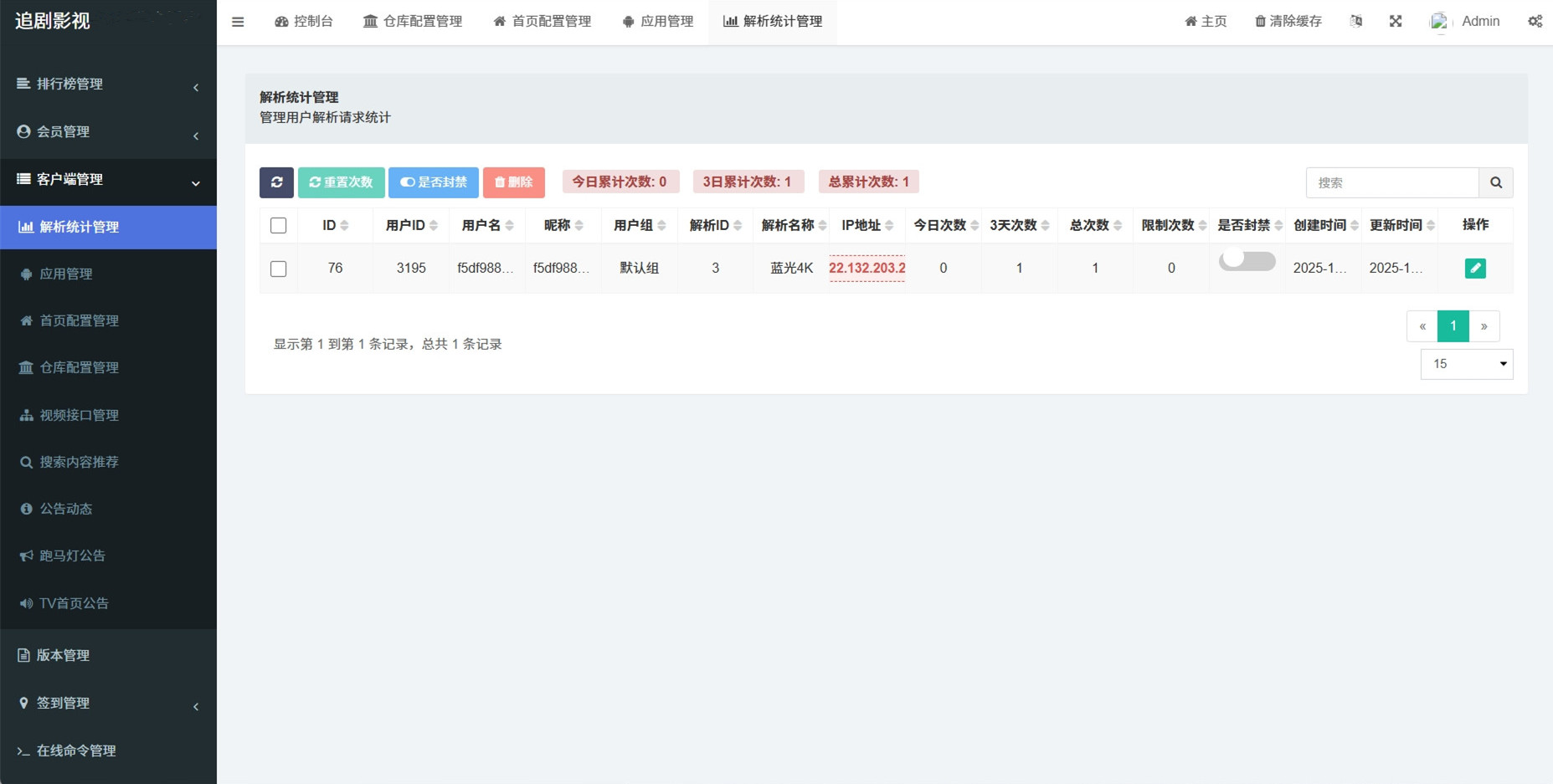Click the green edit pencil icon
1553x784 pixels.
click(x=1475, y=269)
